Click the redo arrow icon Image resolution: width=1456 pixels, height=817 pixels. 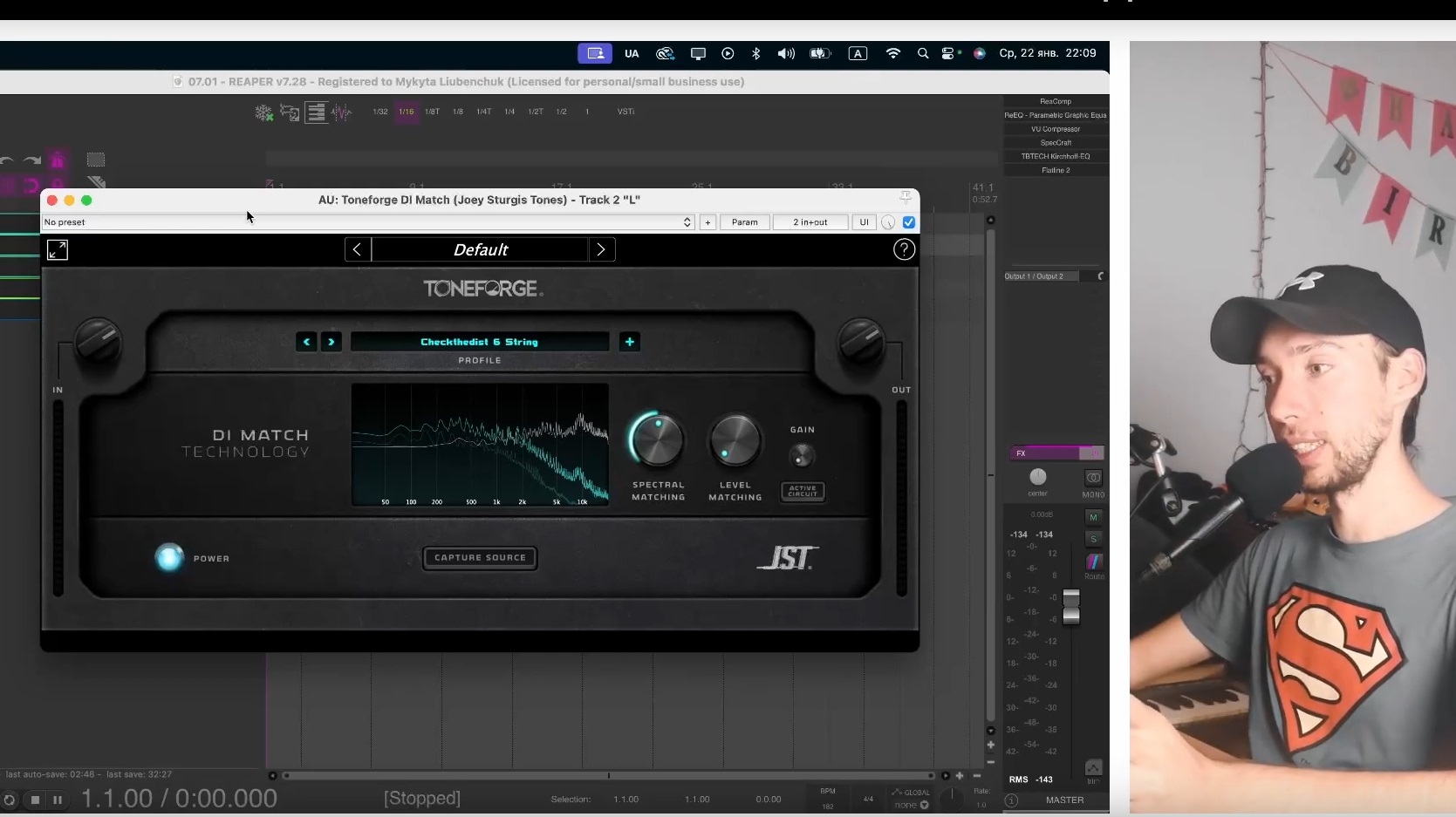(x=32, y=160)
